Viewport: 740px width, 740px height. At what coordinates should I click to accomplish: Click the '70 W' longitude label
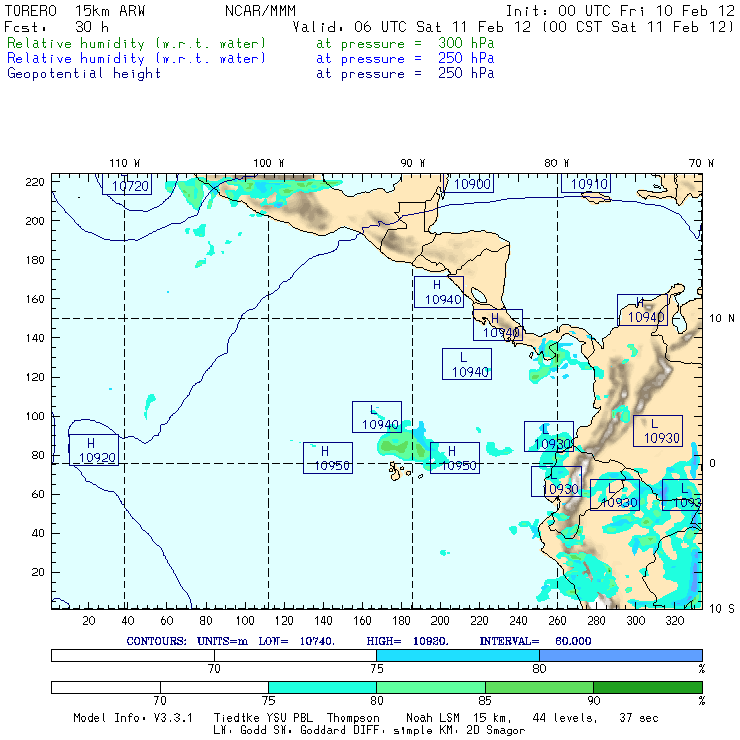coord(701,163)
